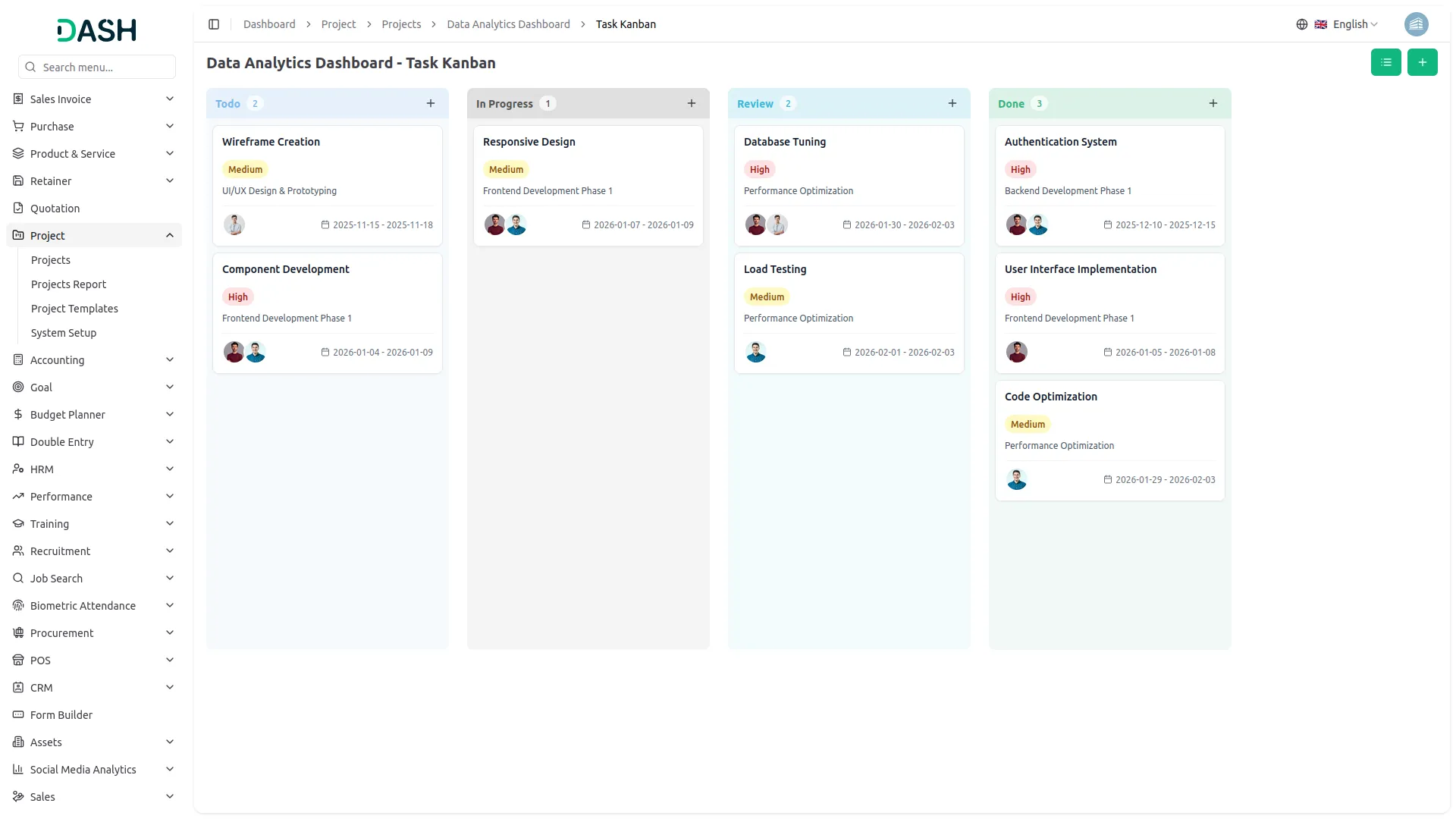Screen dimensions: 1456x819
Task: Go to Data Analytics Dashboard breadcrumb
Action: coord(508,24)
